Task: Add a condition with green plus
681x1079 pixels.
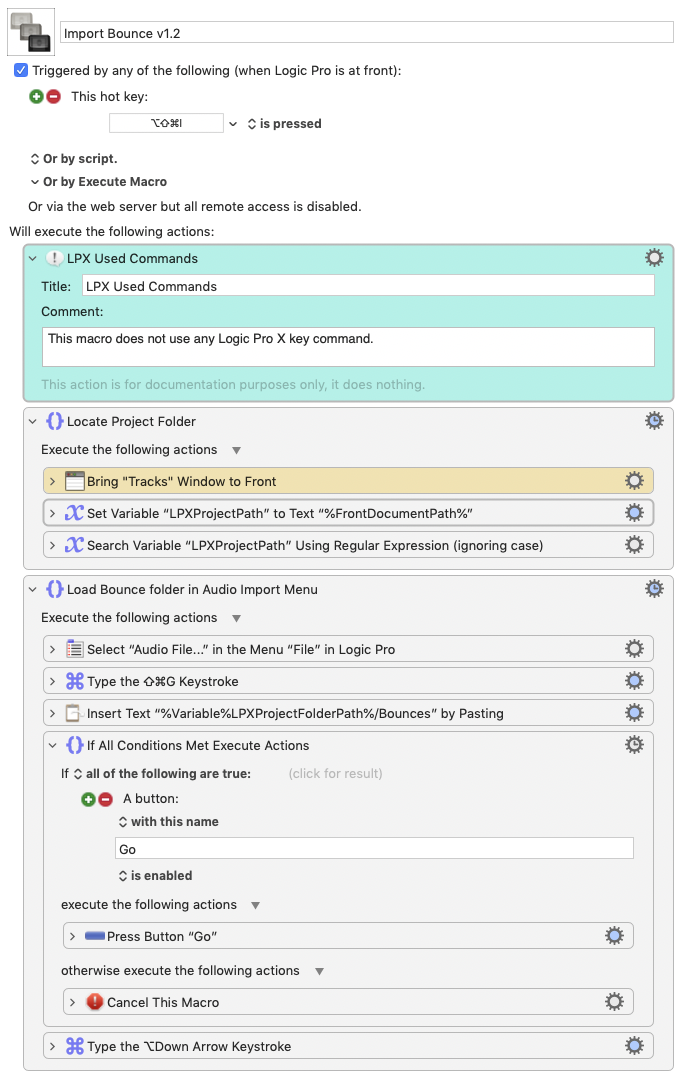Action: (x=88, y=799)
